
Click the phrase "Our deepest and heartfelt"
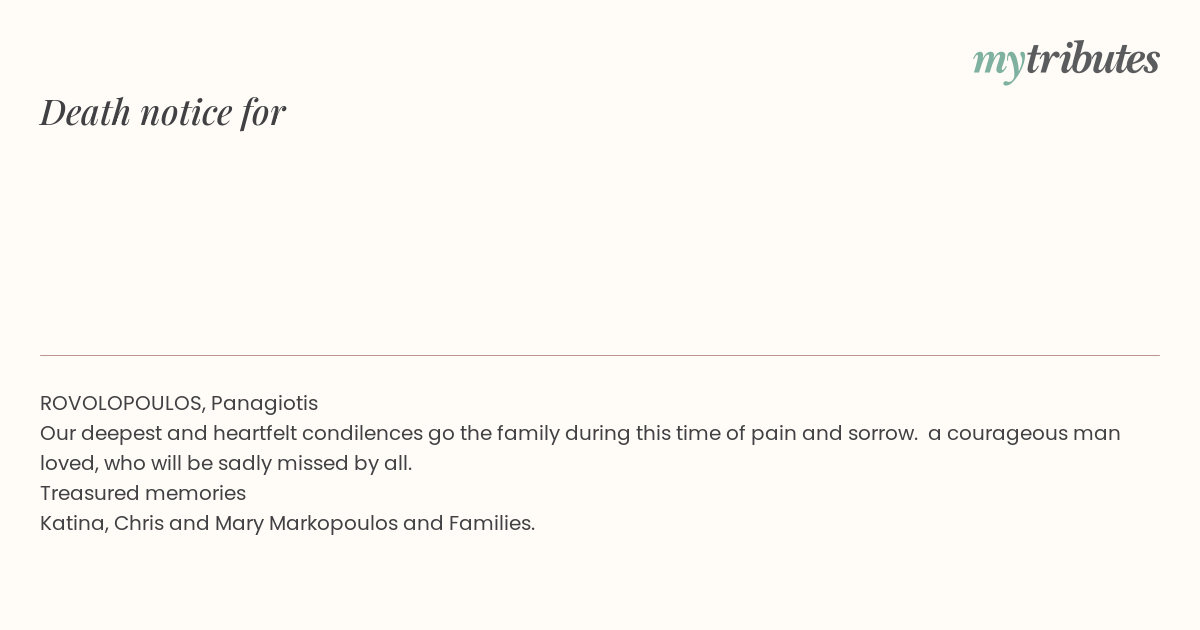pyautogui.click(x=168, y=434)
